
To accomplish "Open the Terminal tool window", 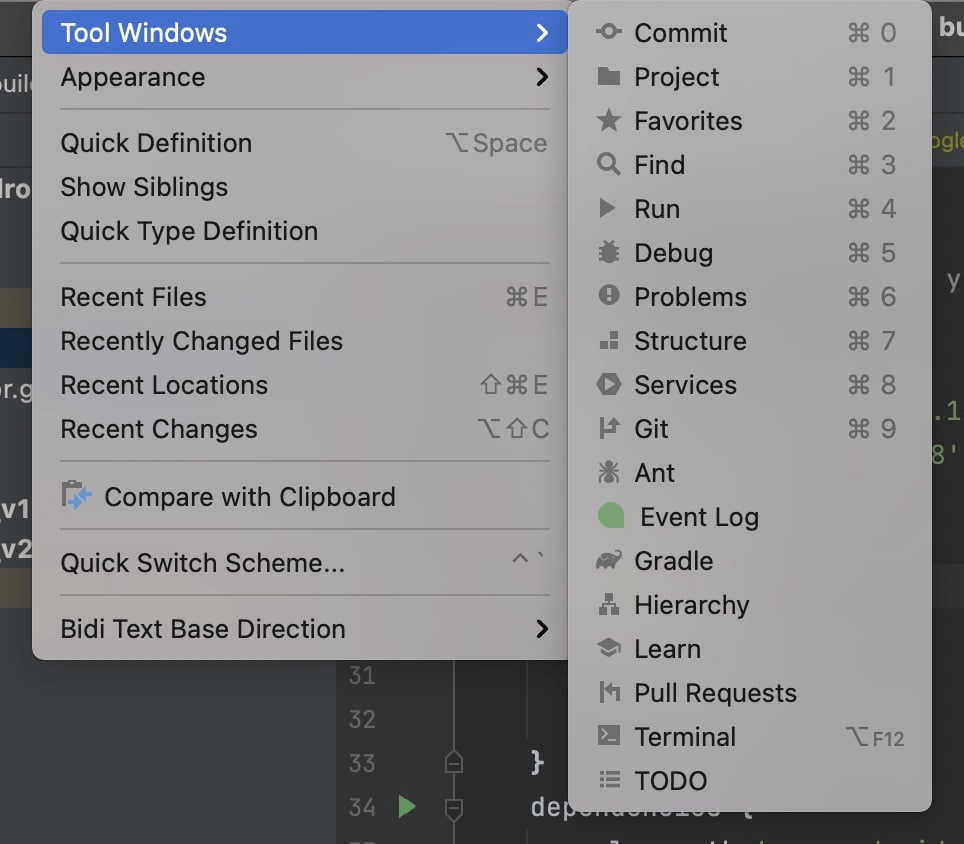I will [x=686, y=737].
